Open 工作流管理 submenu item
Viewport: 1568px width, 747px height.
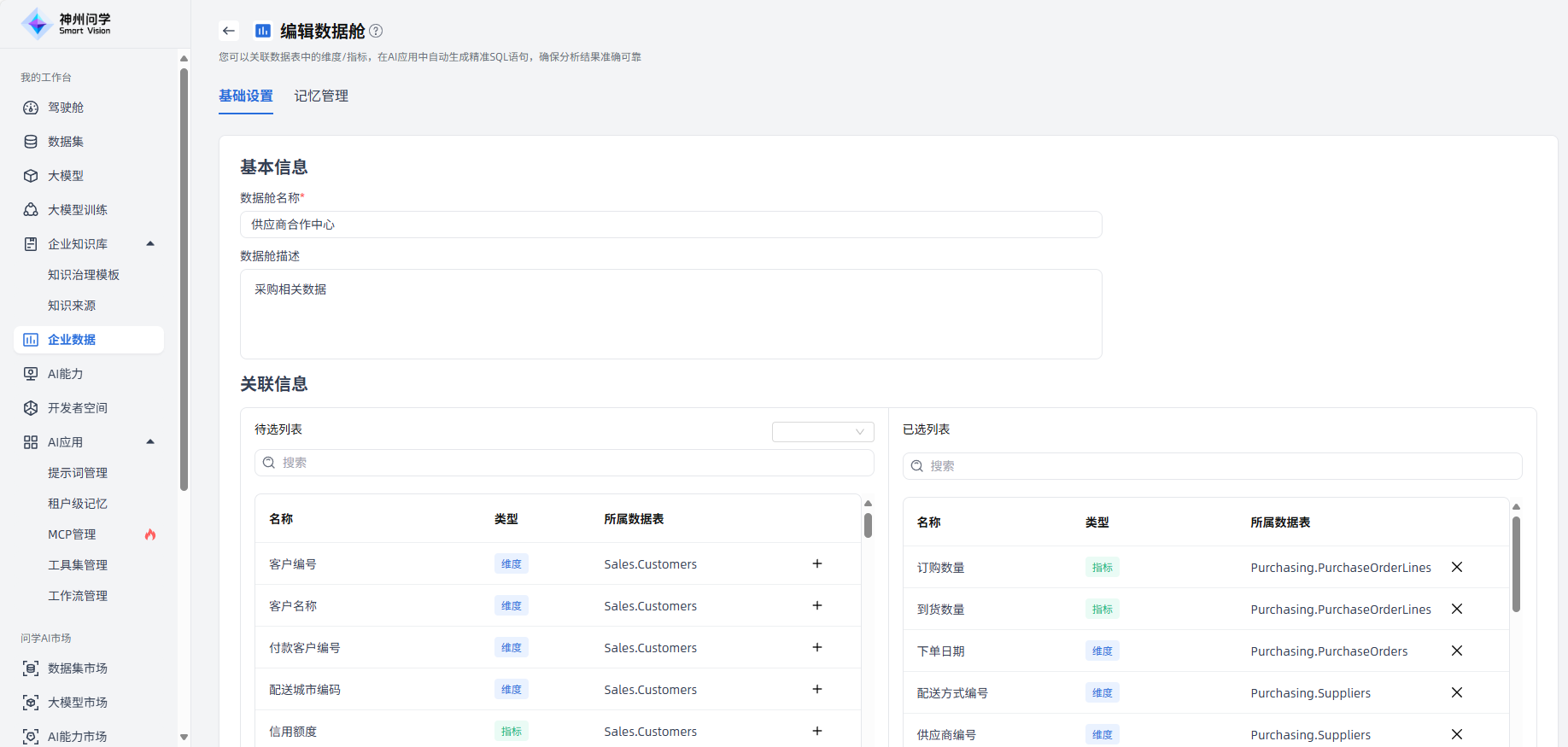[x=78, y=596]
